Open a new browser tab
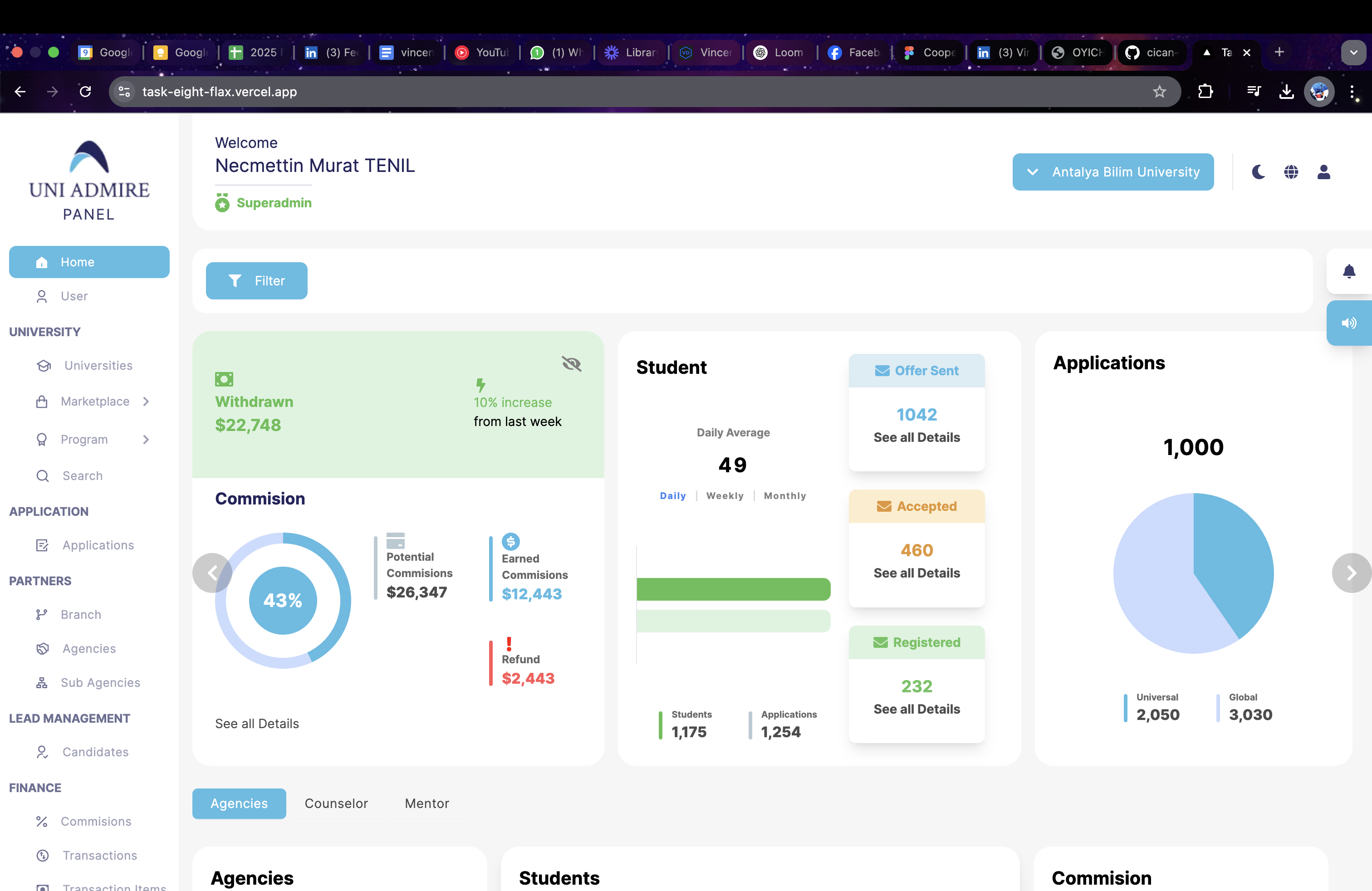Screen dimensions: 1372x891 click(1279, 52)
